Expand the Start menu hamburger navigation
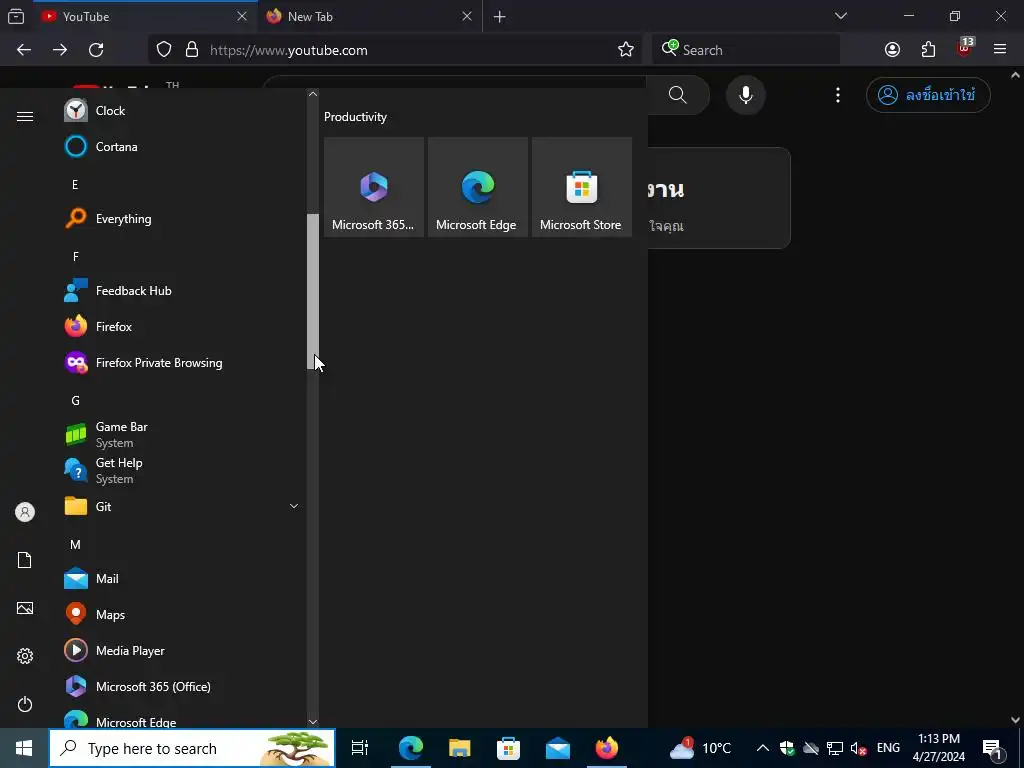1024x768 pixels. (25, 116)
